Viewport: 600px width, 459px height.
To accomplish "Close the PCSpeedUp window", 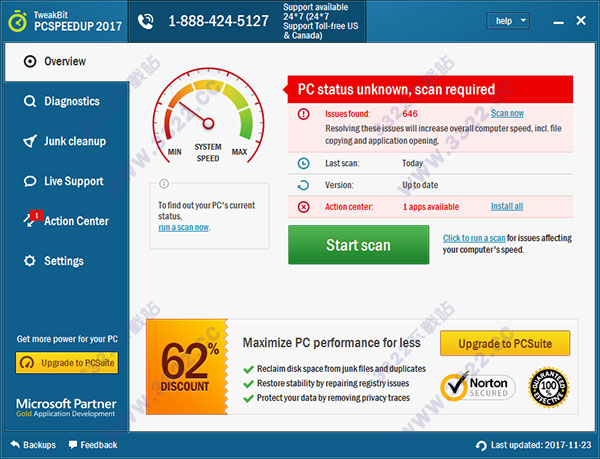I will (581, 21).
